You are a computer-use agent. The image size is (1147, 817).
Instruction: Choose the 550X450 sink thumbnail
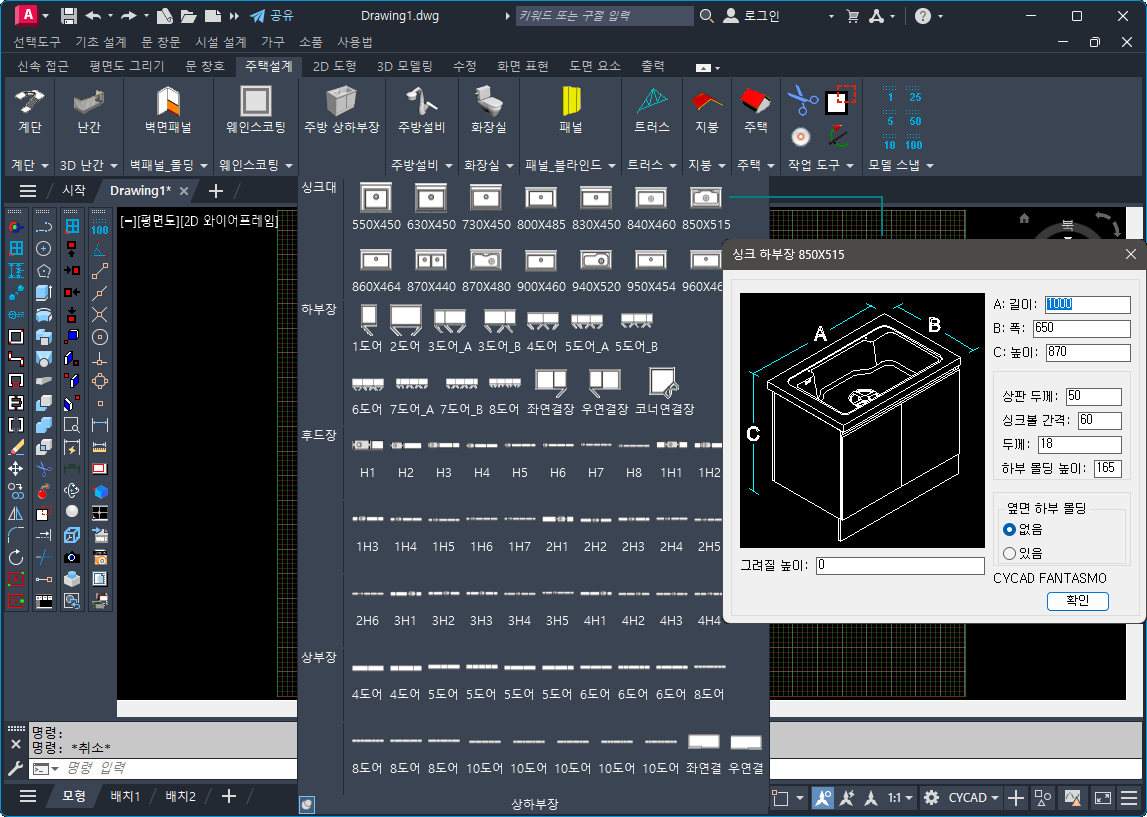pyautogui.click(x=375, y=199)
